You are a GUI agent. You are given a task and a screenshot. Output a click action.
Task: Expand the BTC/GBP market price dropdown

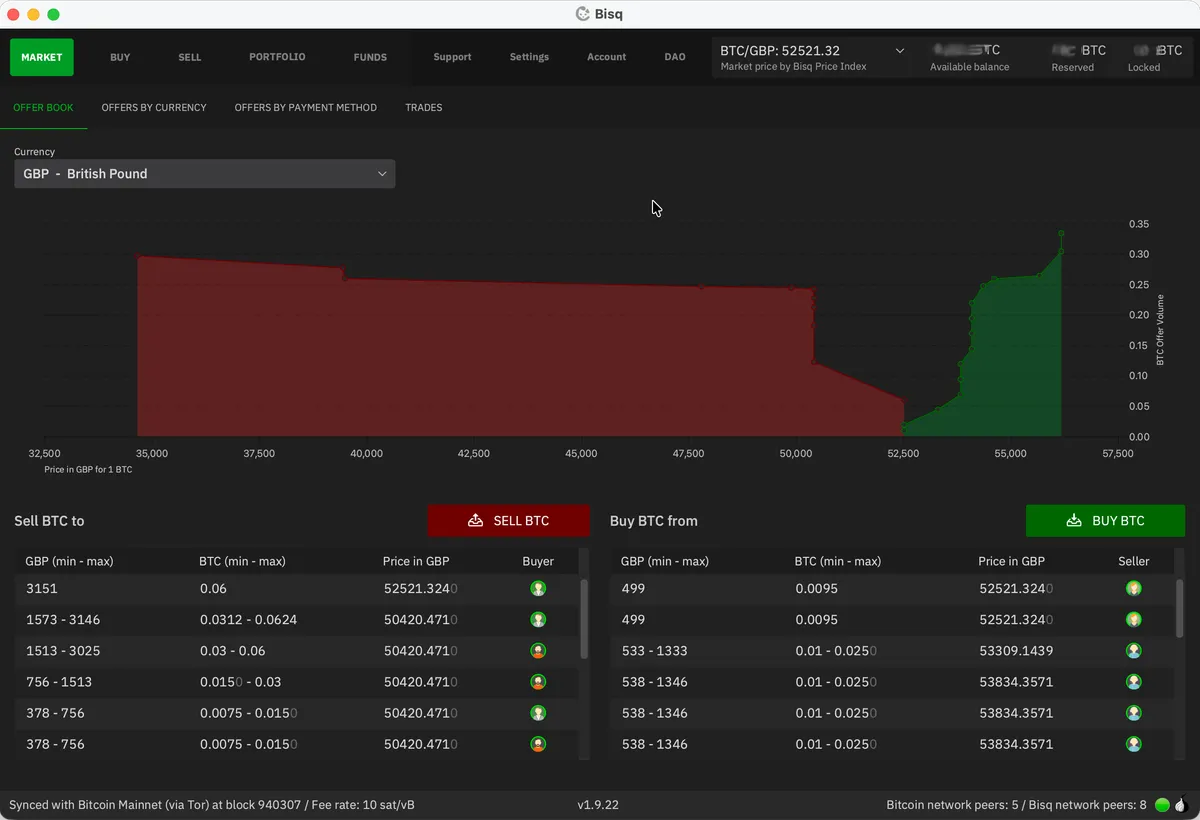coord(898,50)
